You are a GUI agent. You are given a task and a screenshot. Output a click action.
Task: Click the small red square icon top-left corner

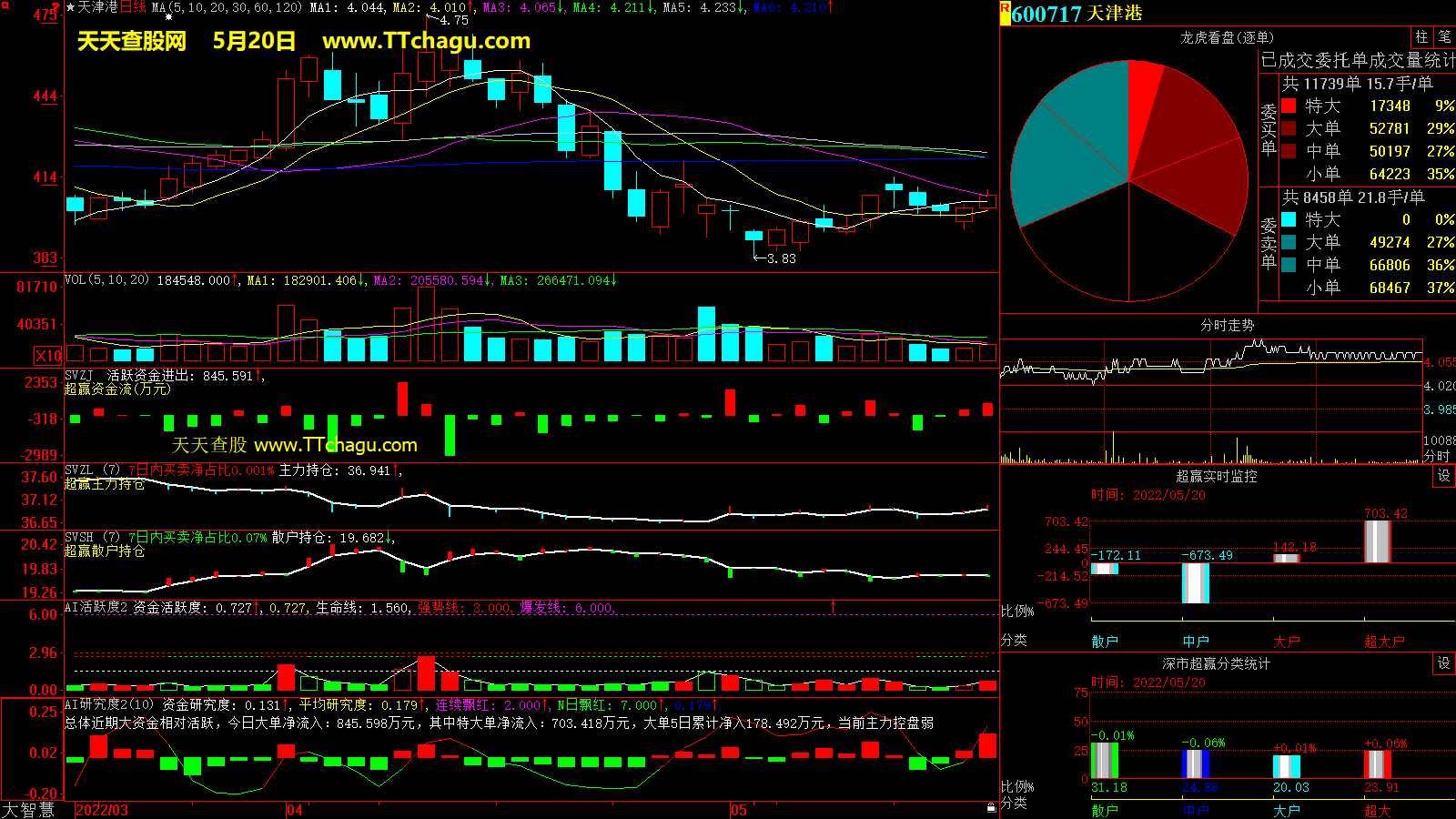click(x=5, y=5)
